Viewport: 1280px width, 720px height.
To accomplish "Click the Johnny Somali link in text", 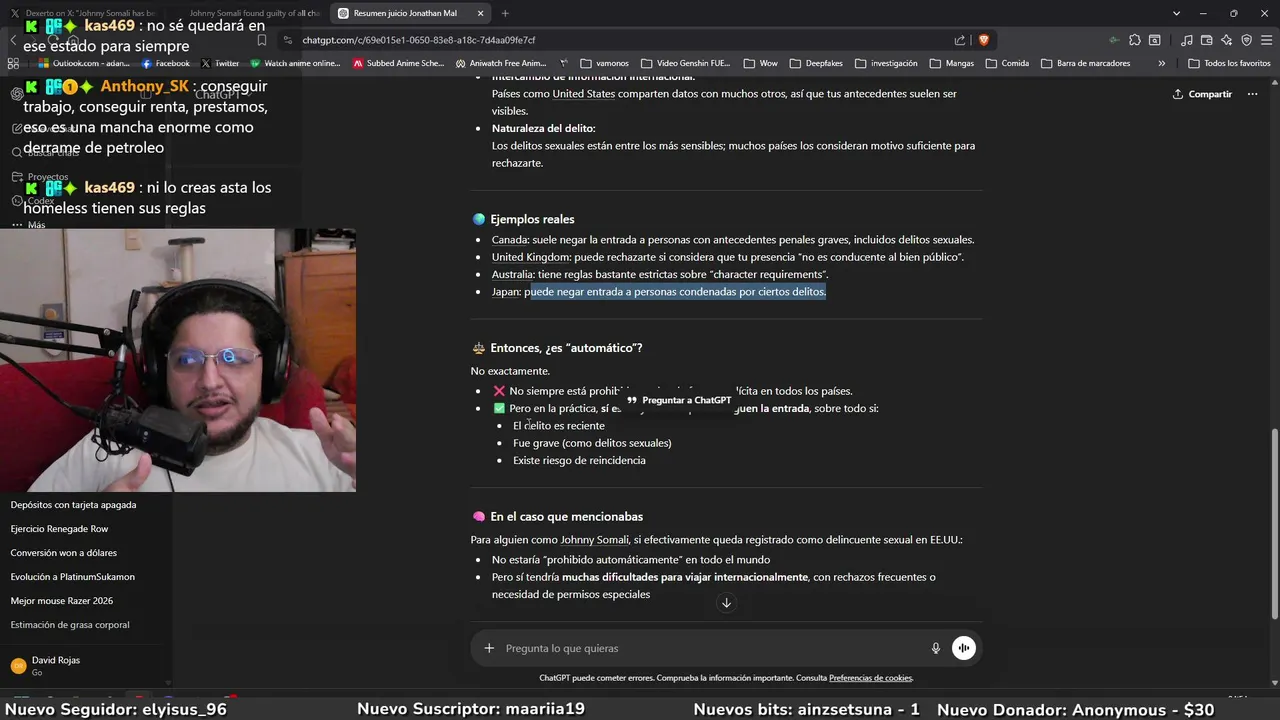I will [x=594, y=540].
